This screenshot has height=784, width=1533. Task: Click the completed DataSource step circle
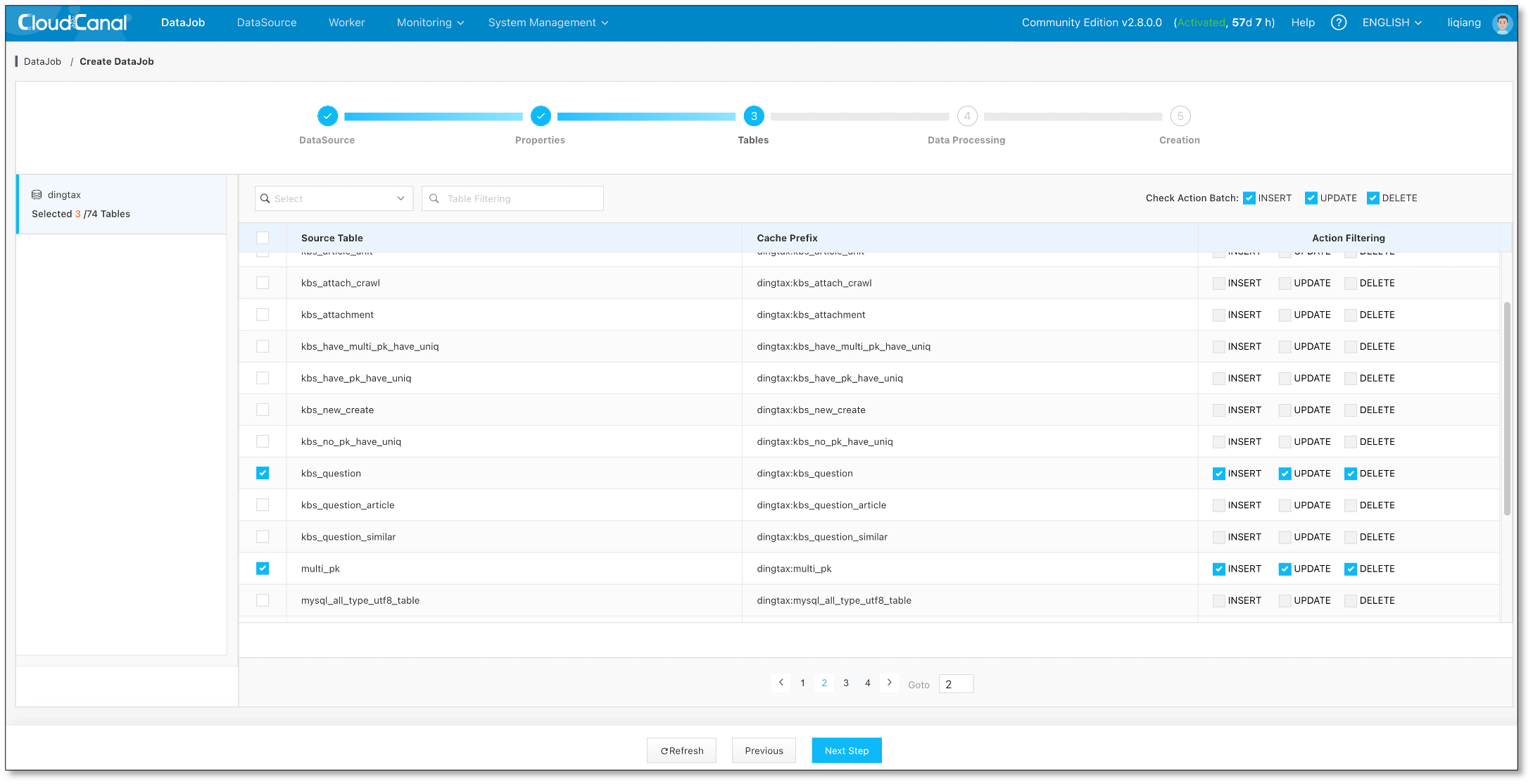coord(327,116)
